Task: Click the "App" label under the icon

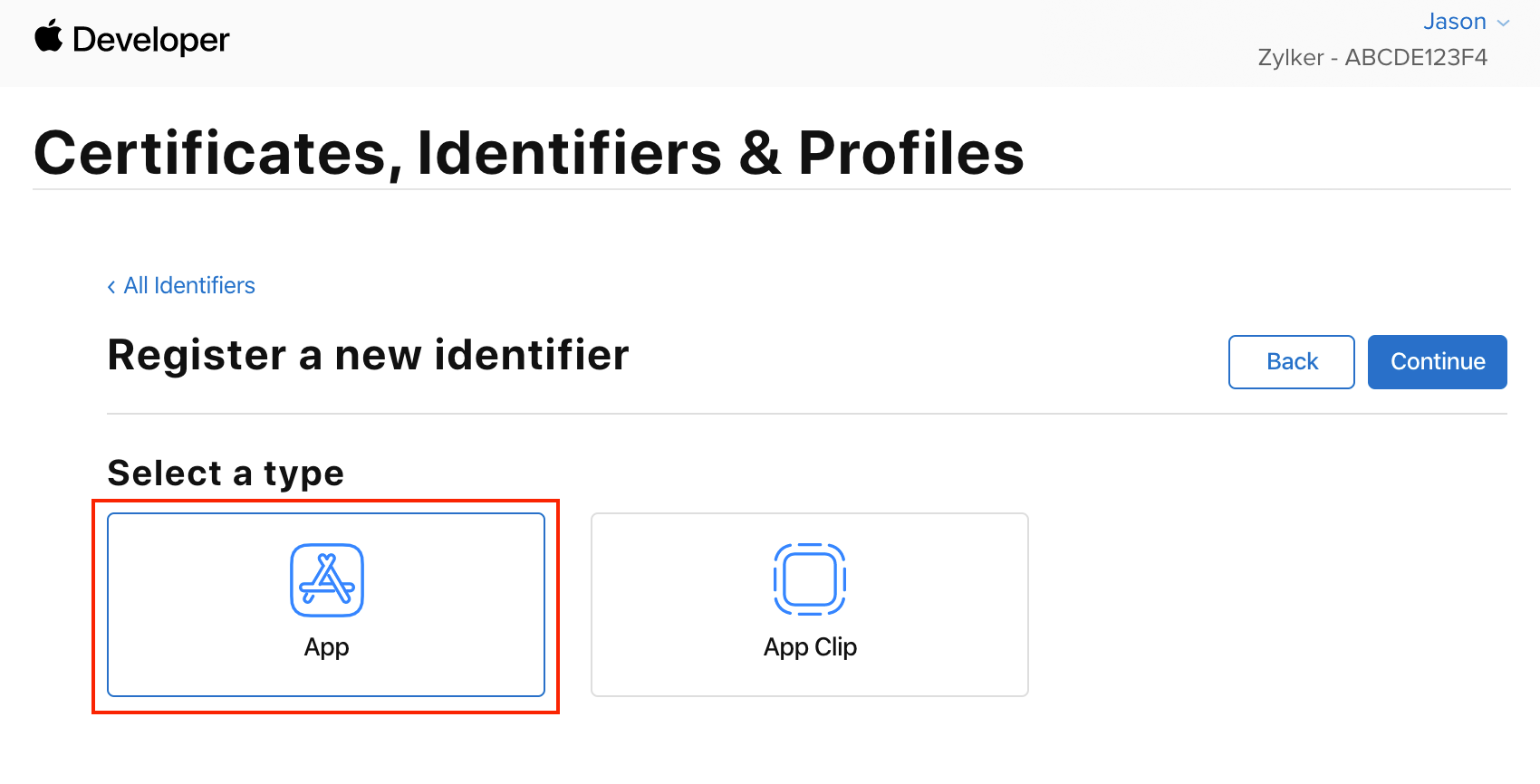Action: (x=327, y=647)
